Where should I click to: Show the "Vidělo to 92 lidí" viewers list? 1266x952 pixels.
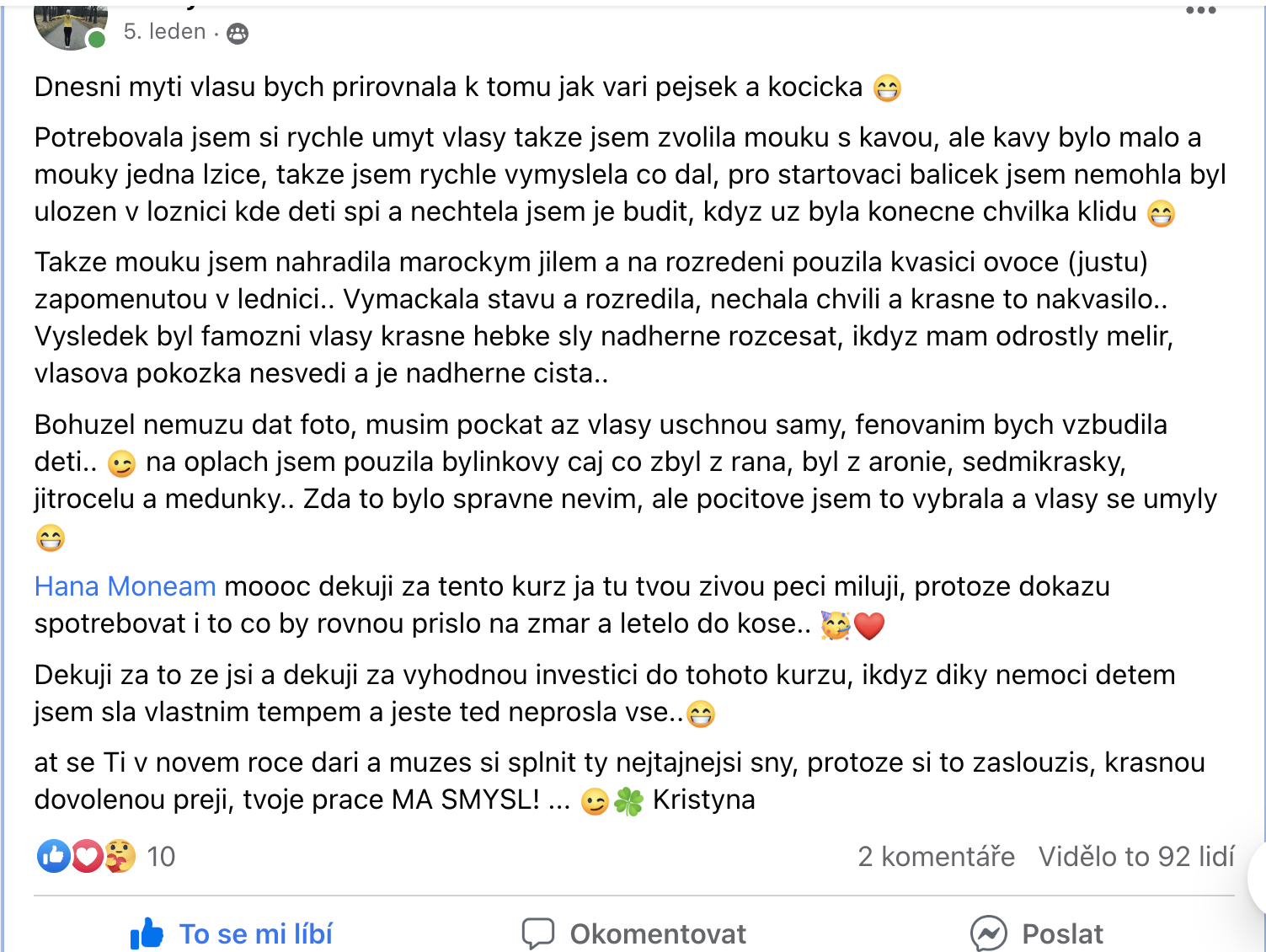click(x=1136, y=857)
